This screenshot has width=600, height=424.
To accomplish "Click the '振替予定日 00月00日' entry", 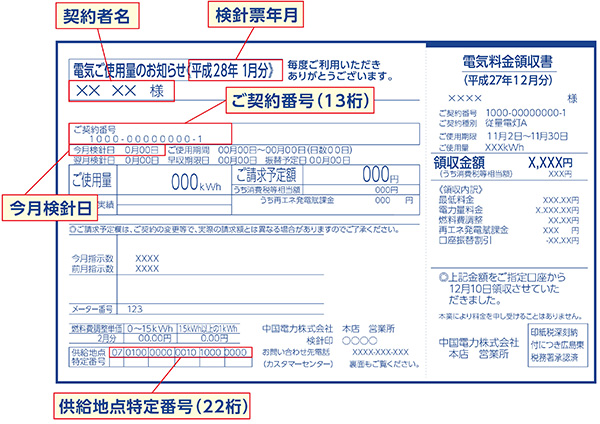I will tap(308, 160).
